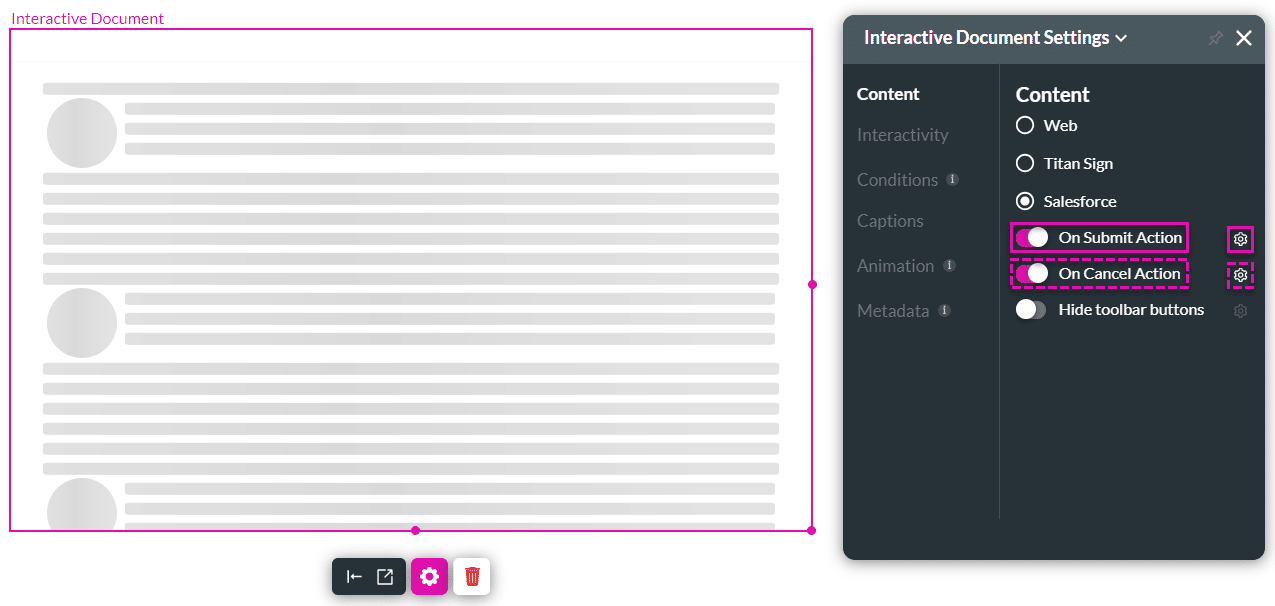The height and width of the screenshot is (606, 1275).
Task: Click the collapse-left arrow icon below the document
Action: point(356,576)
